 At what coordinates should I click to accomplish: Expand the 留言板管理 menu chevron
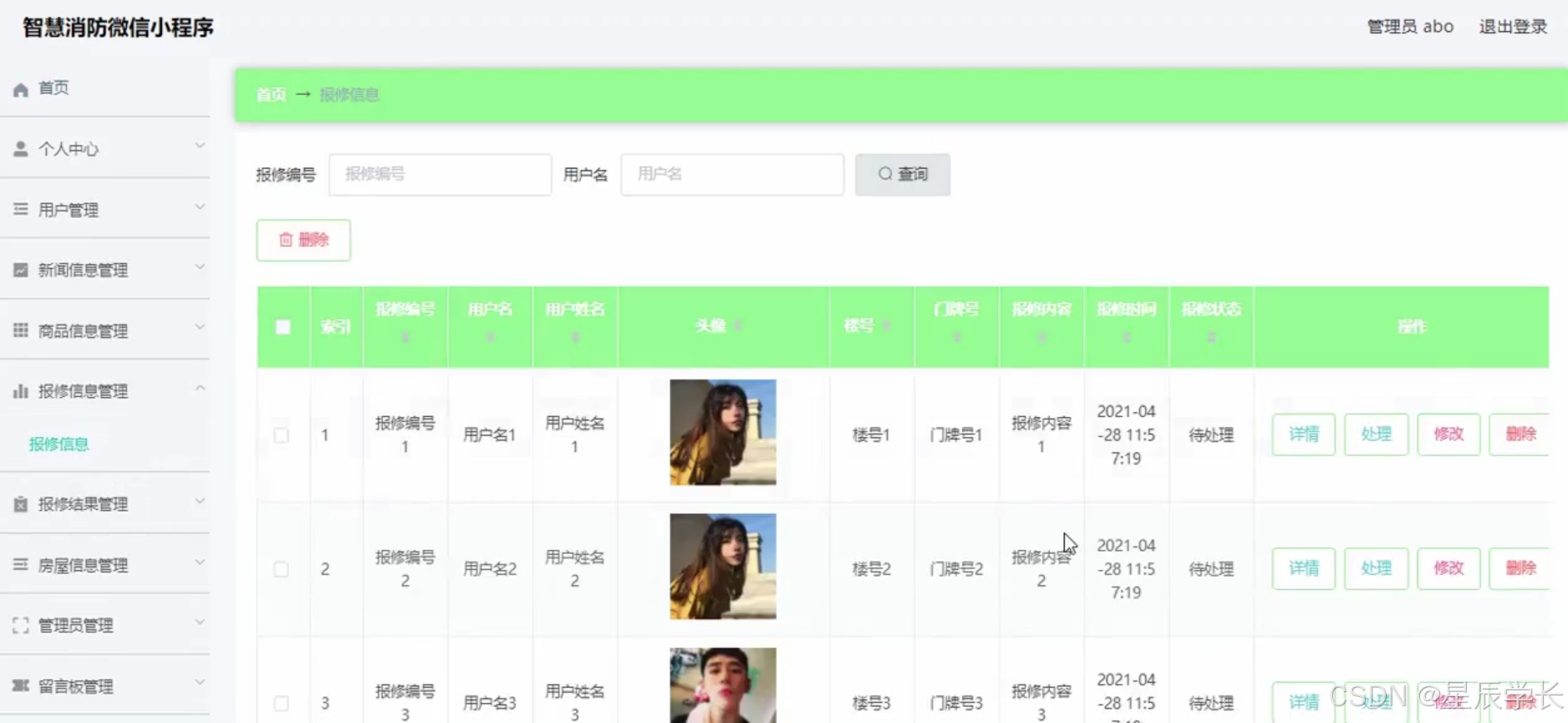(200, 682)
